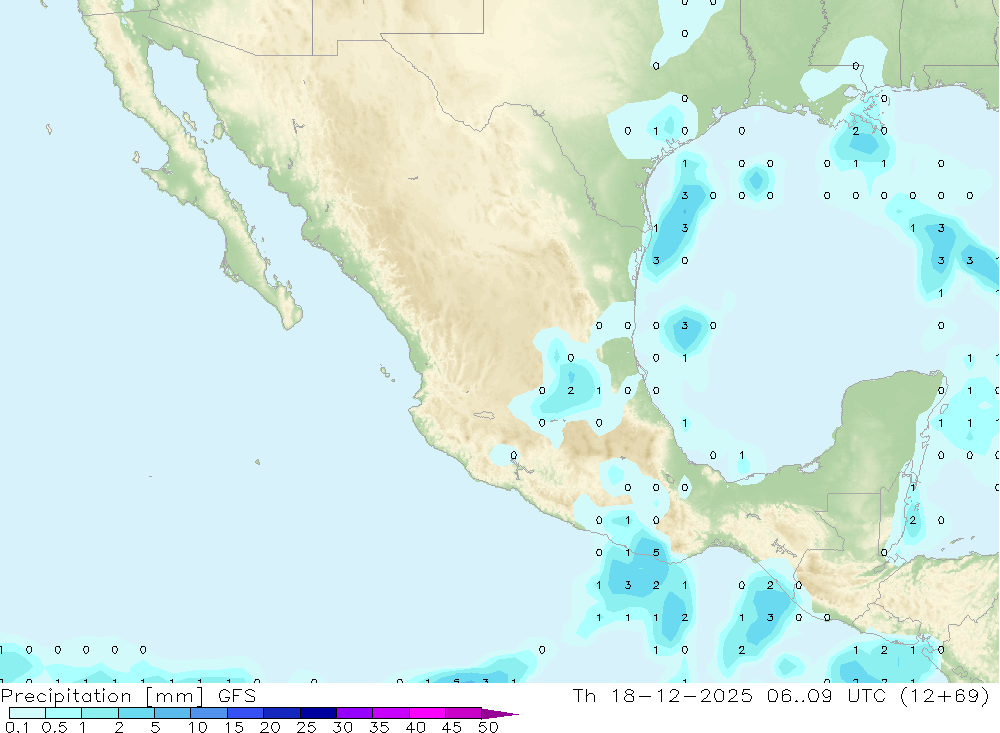Click the '50' legend scale label
The width and height of the screenshot is (1000, 733).
tap(489, 727)
